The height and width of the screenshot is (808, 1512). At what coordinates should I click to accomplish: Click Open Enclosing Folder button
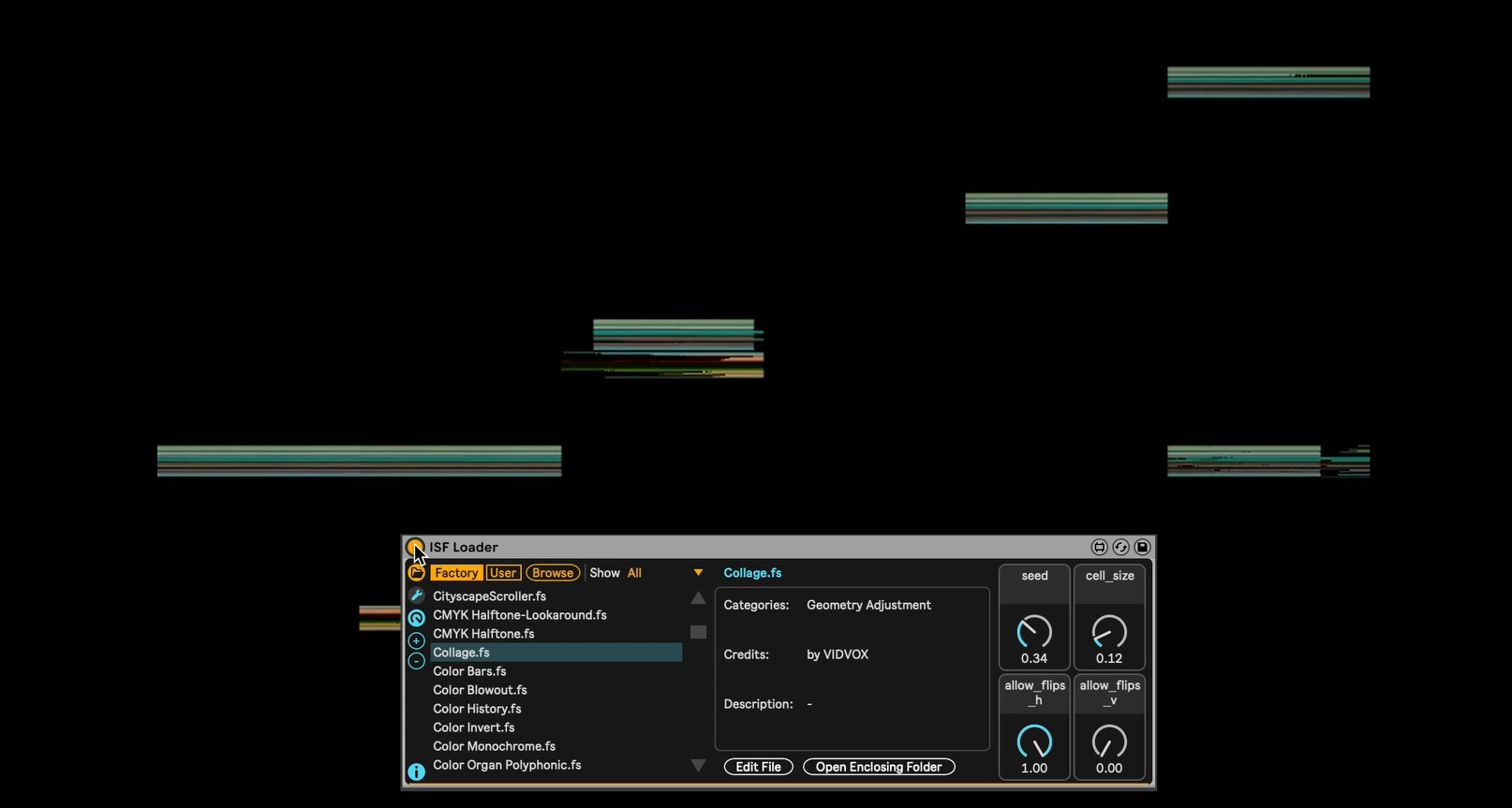point(879,767)
